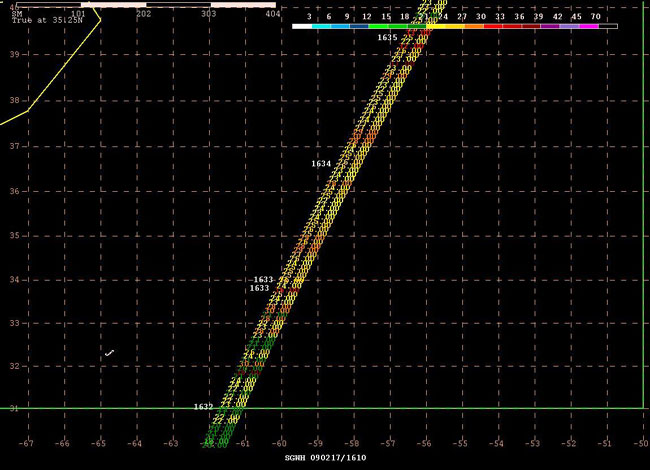This screenshot has height=470, width=650.
Task: Click the white color scale segment under 3
Action: [302, 26]
